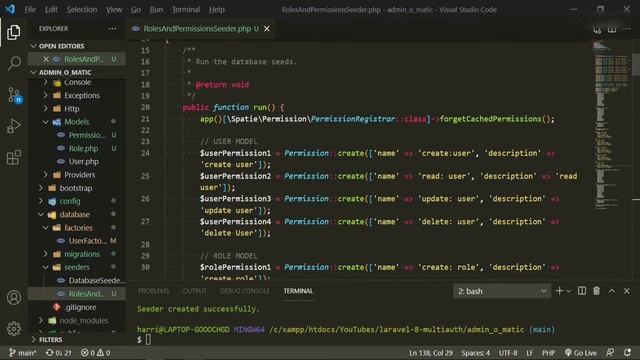Open Manage settings gear
Viewport: 640px width, 360px height.
tap(13, 329)
